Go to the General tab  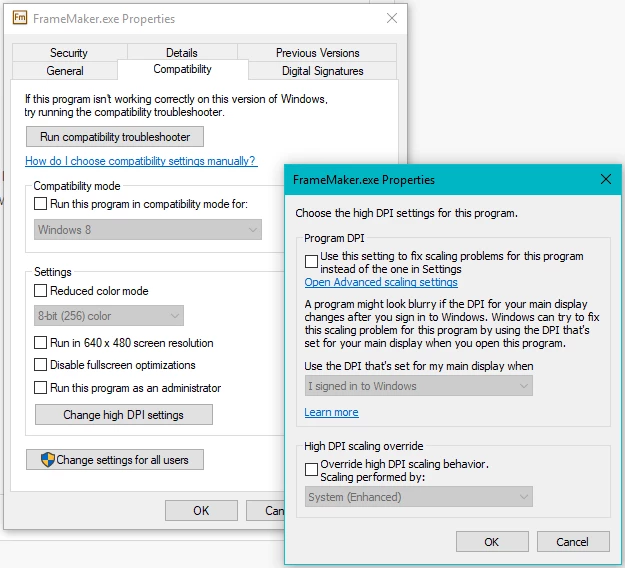[x=65, y=71]
